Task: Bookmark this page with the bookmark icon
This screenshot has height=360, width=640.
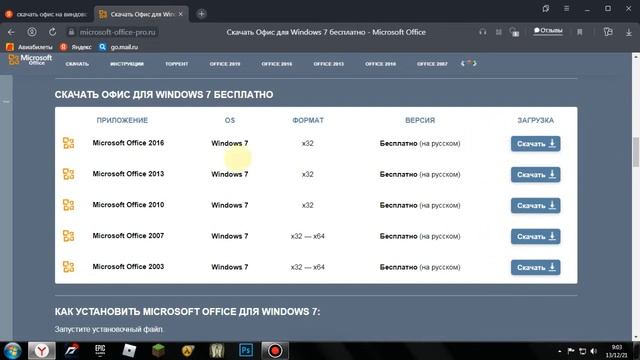Action: pyautogui.click(x=580, y=32)
